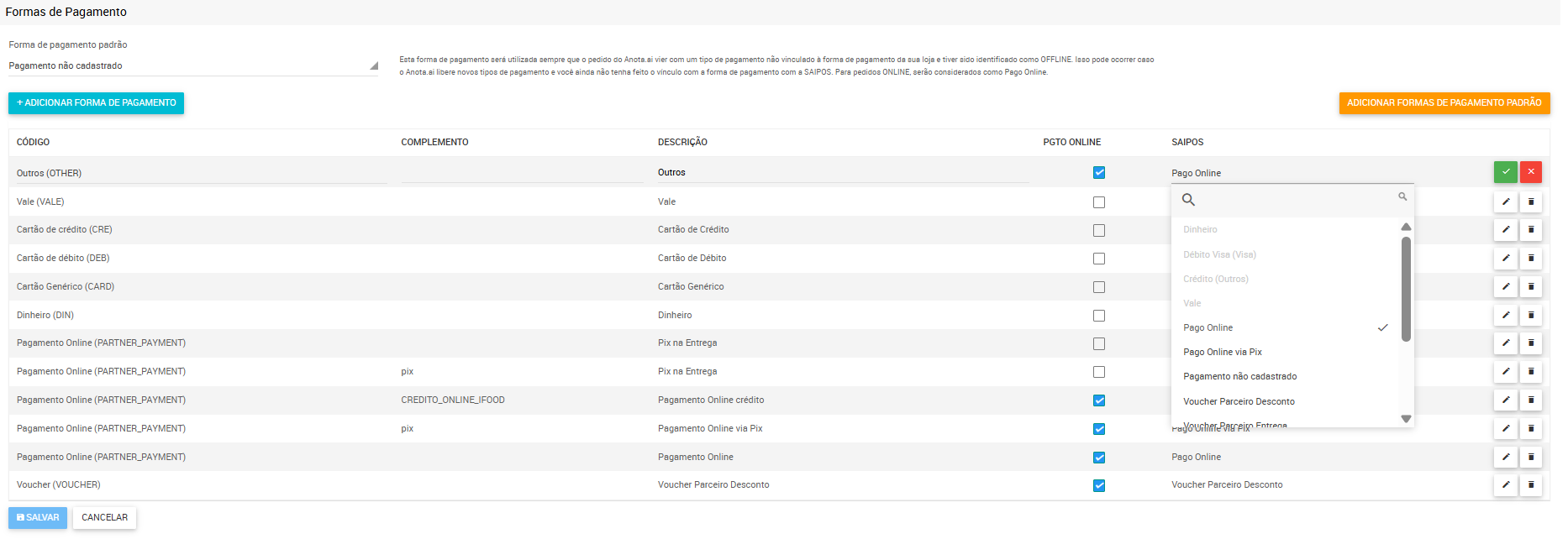This screenshot has height=539, width=1568.
Task: Choose Voucher Parceiro Desconto from list
Action: click(x=1239, y=401)
